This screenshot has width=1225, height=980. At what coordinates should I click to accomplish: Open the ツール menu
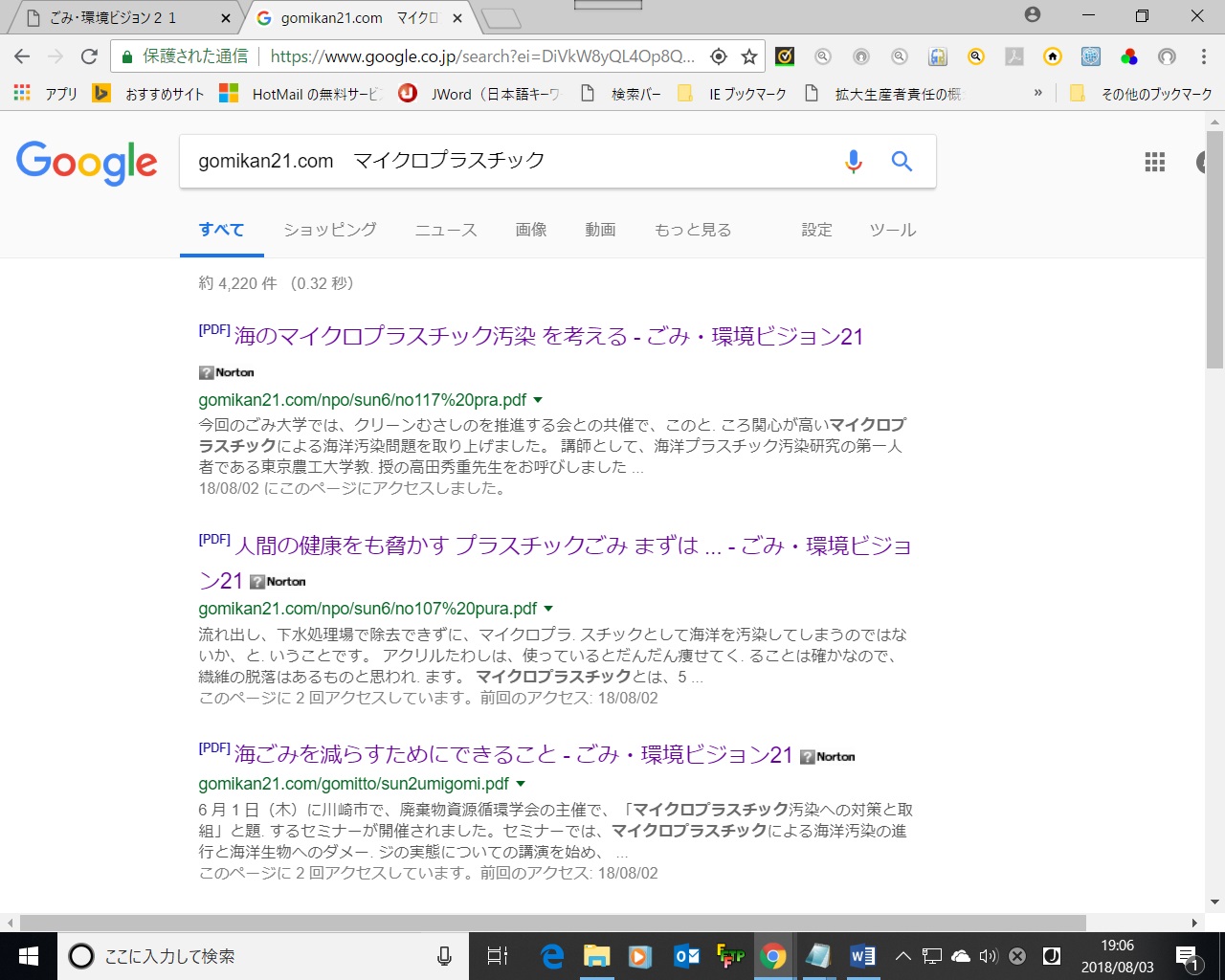(x=891, y=230)
